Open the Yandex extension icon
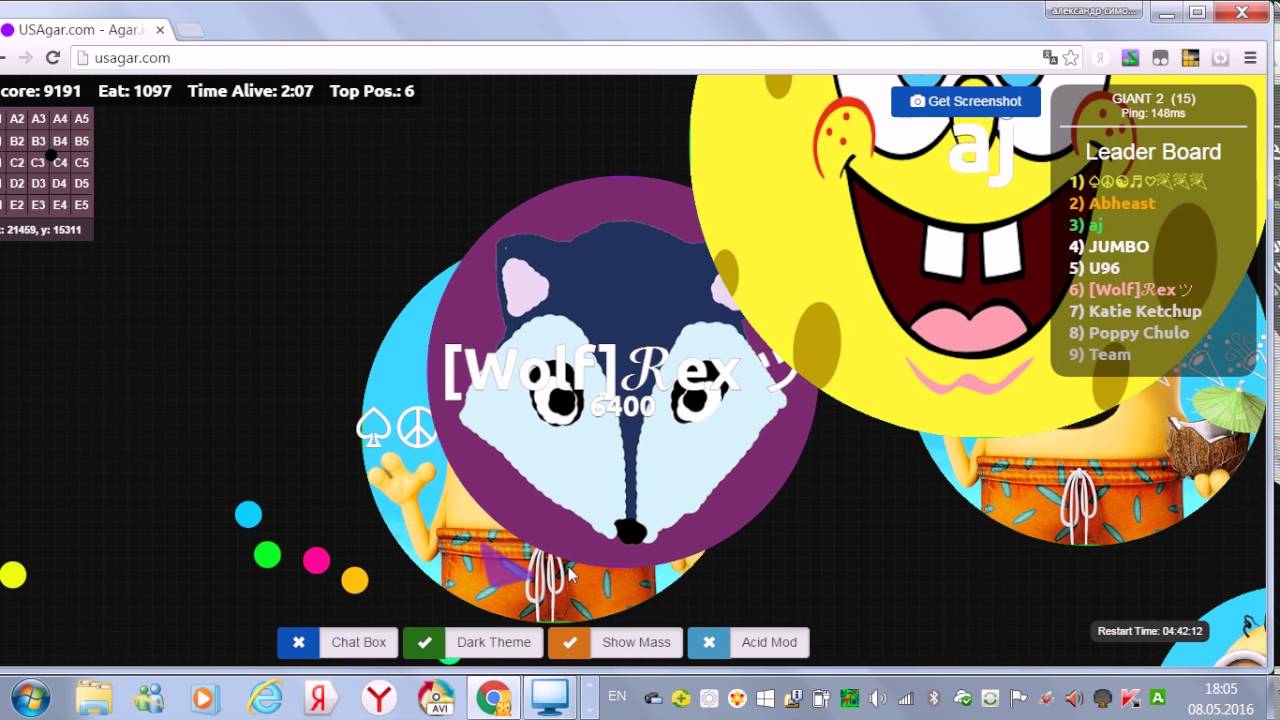The image size is (1280, 720). point(1101,58)
